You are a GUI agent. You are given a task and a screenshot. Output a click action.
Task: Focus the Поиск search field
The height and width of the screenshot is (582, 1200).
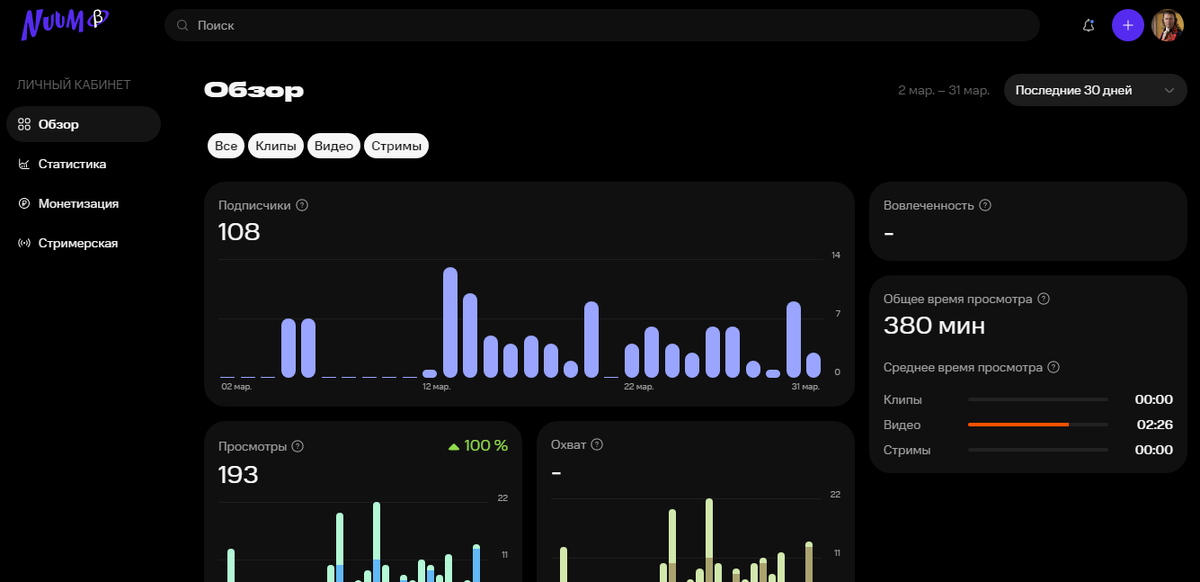point(602,26)
